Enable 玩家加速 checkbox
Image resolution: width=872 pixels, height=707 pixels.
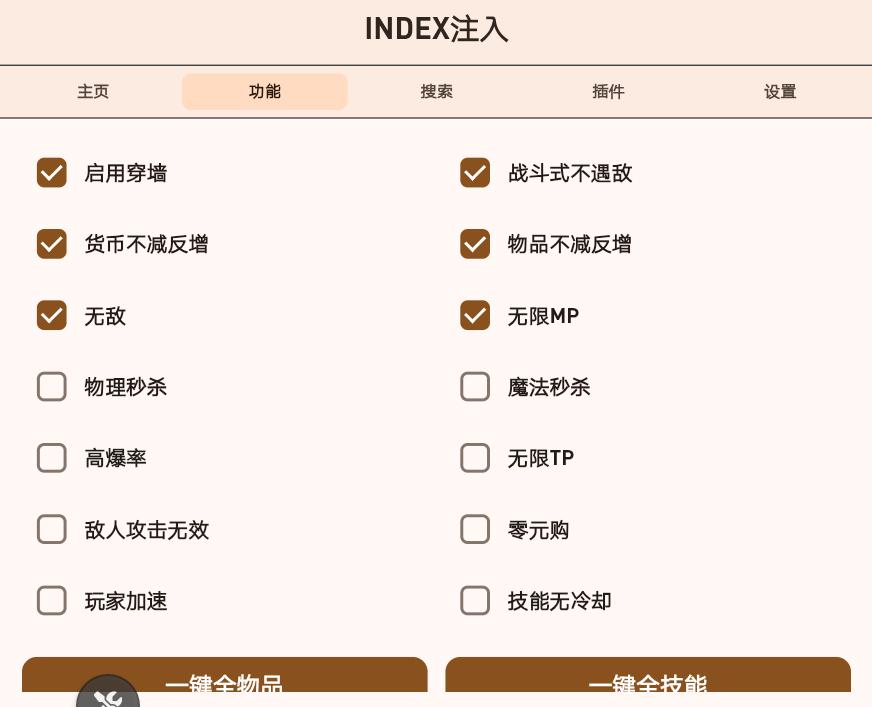(52, 601)
